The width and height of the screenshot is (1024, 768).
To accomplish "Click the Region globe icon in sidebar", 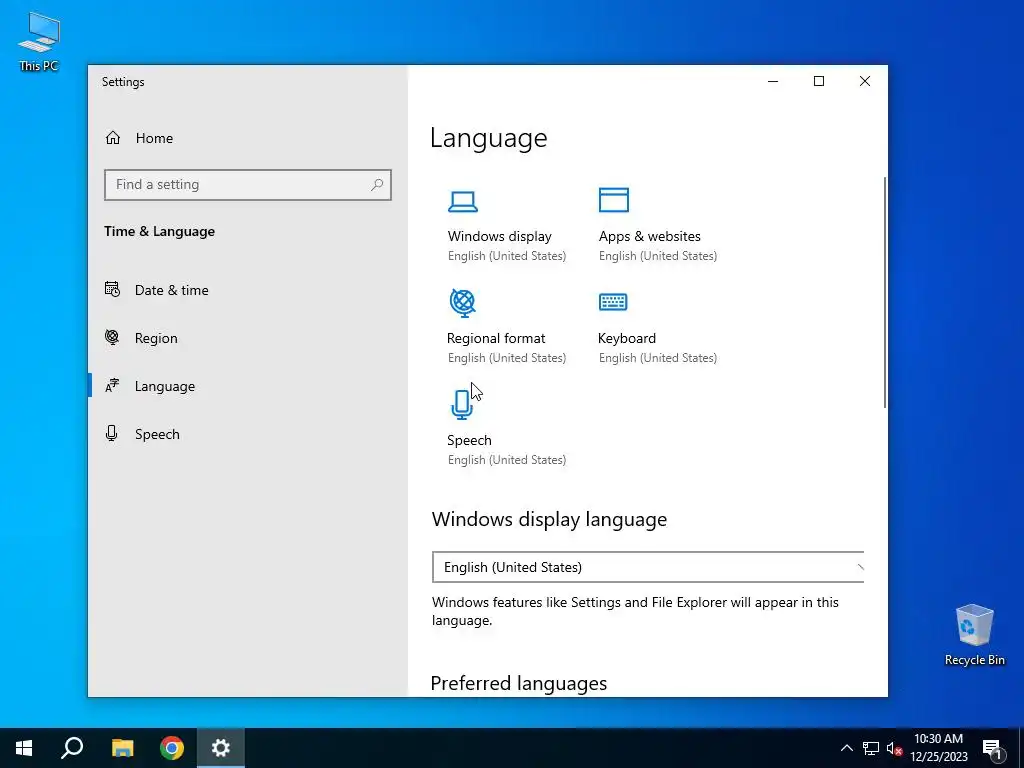I will (112, 337).
